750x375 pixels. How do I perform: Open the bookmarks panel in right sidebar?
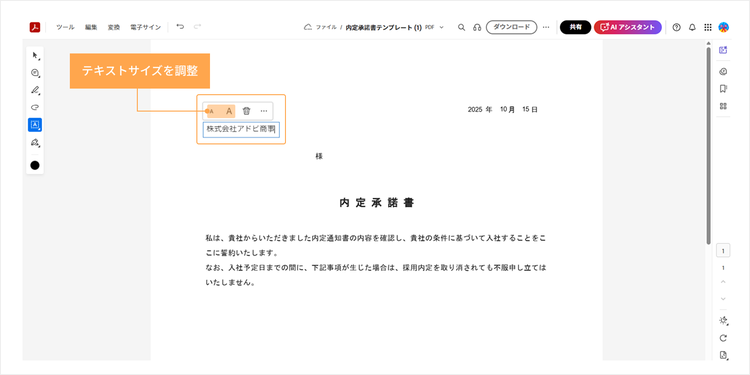click(723, 89)
